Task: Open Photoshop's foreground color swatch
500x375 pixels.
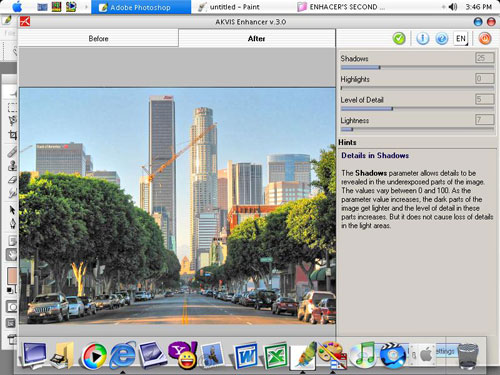Action: [x=12, y=276]
